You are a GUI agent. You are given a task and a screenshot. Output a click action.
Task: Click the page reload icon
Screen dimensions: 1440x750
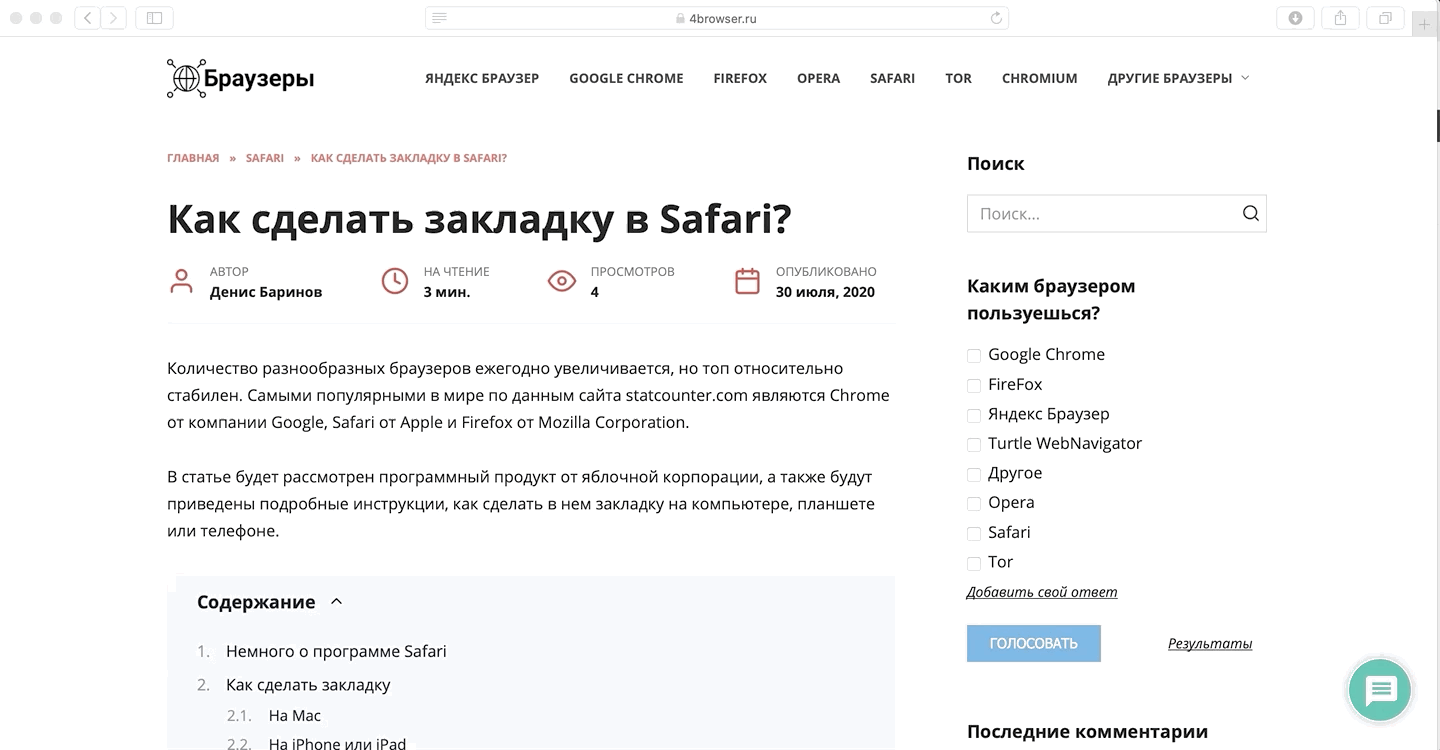[x=996, y=18]
